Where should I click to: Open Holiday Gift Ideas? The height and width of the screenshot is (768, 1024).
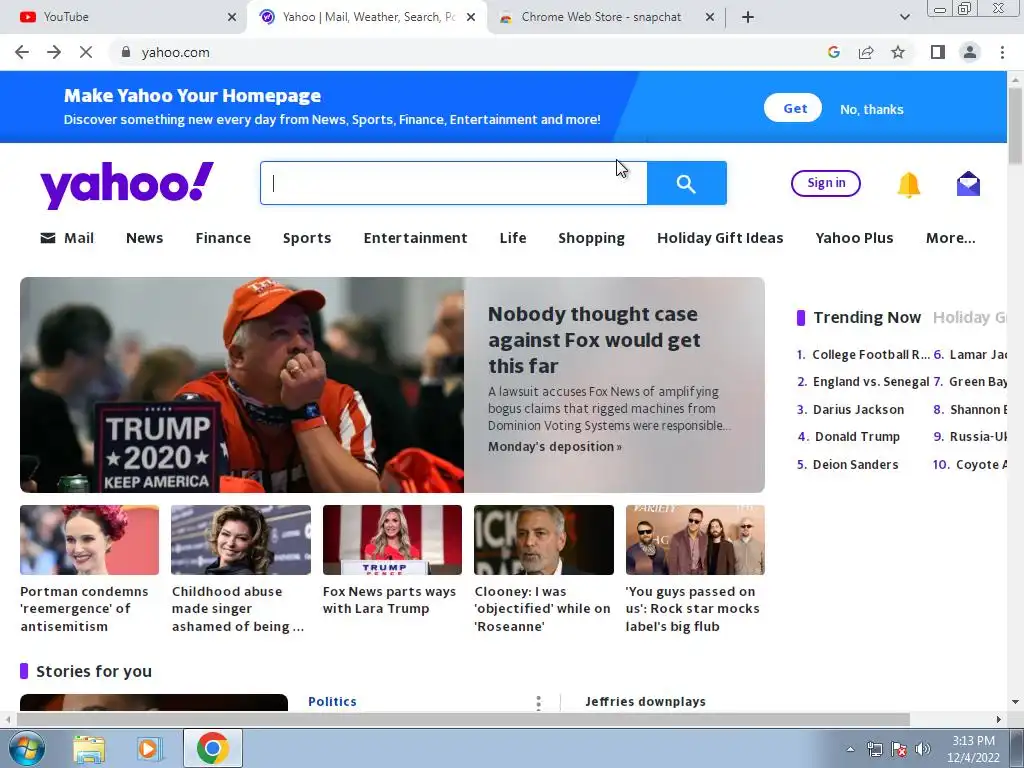pos(720,238)
